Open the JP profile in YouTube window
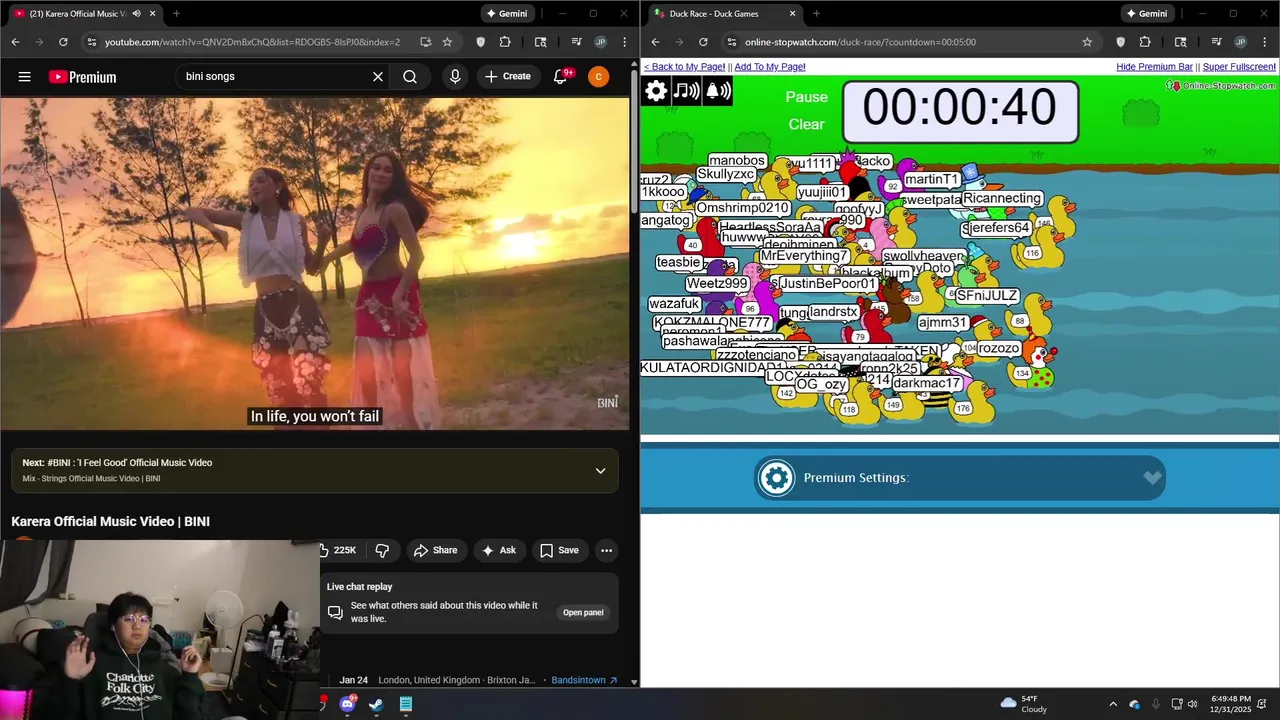 click(x=600, y=42)
